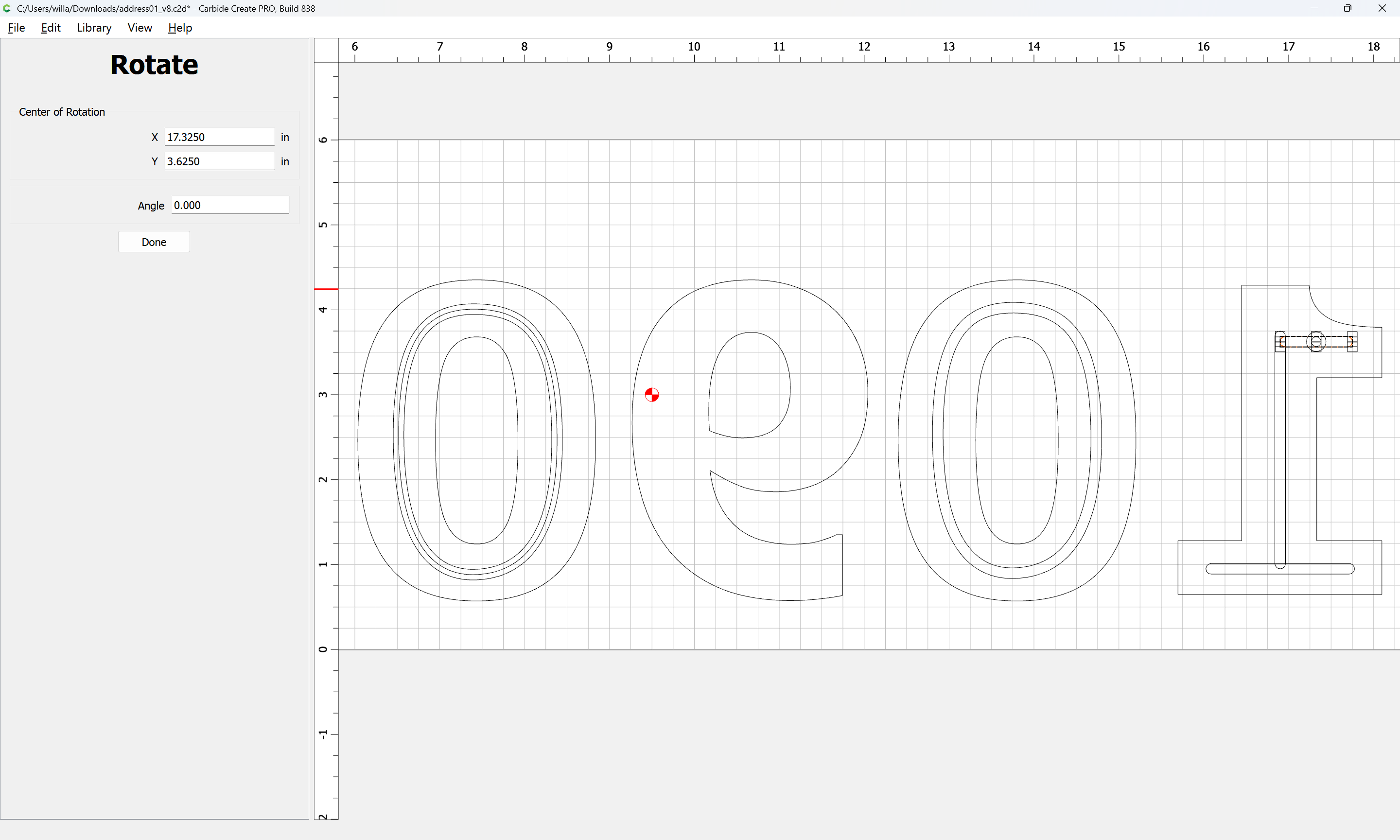1400x840 pixels.
Task: Restore down the application window
Action: click(1347, 8)
